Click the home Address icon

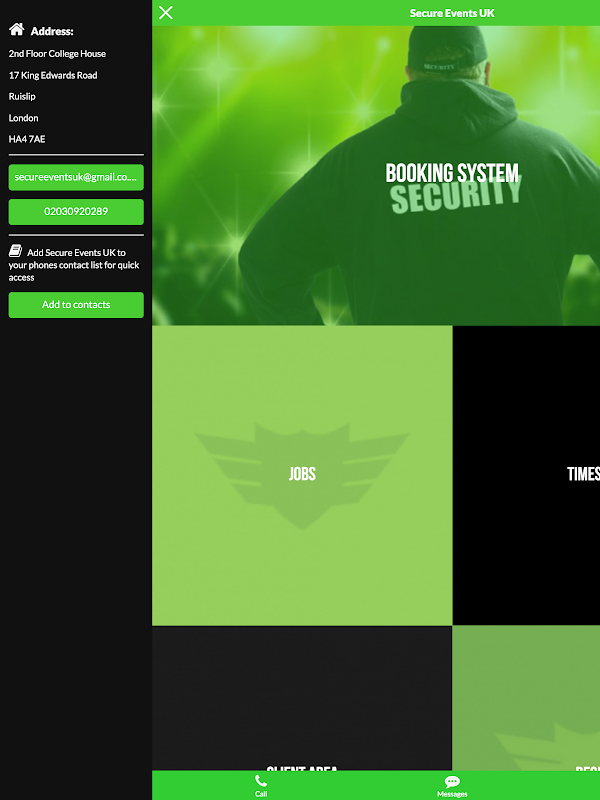[16, 30]
